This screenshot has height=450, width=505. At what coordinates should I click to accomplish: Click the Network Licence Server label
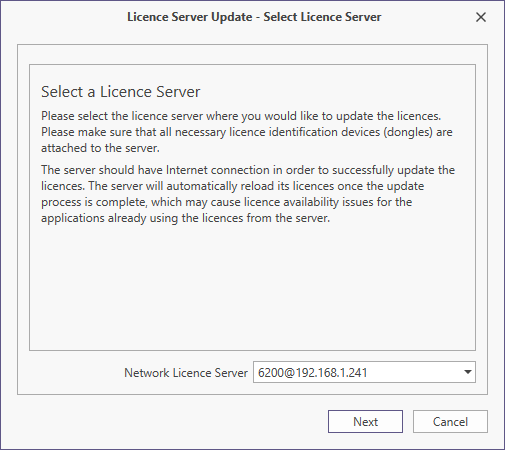coord(186,373)
